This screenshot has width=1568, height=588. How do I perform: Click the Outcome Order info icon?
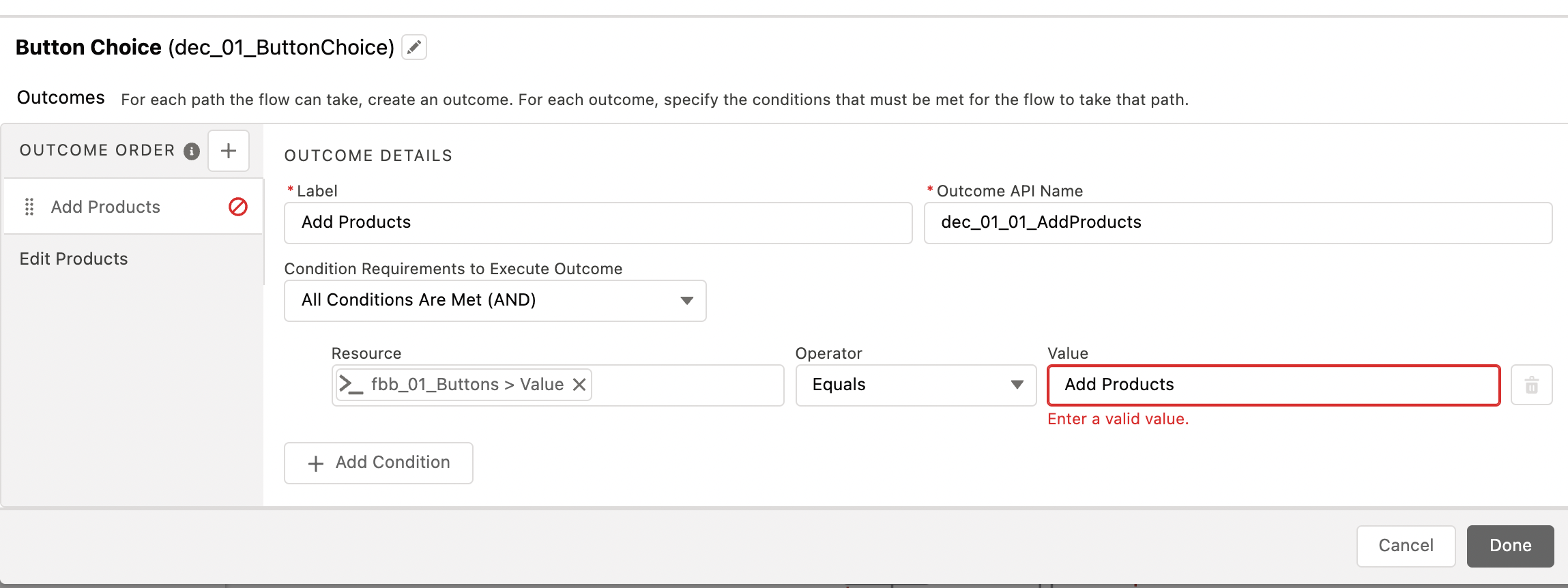click(192, 151)
